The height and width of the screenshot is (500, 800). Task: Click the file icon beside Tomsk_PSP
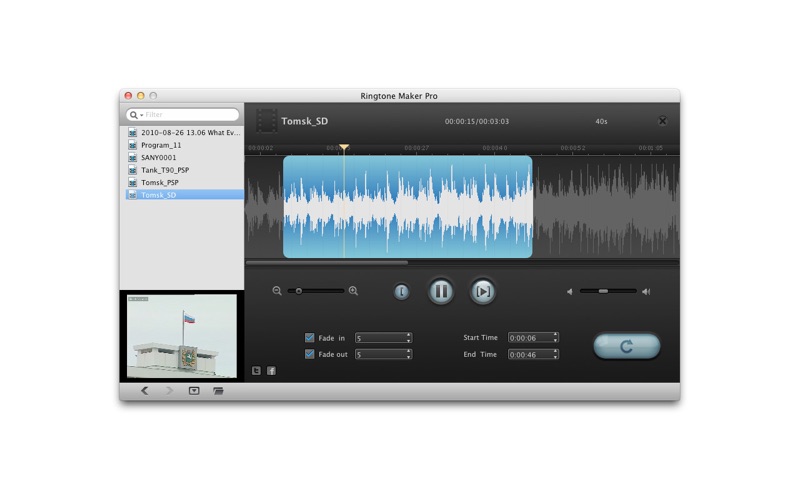(133, 182)
